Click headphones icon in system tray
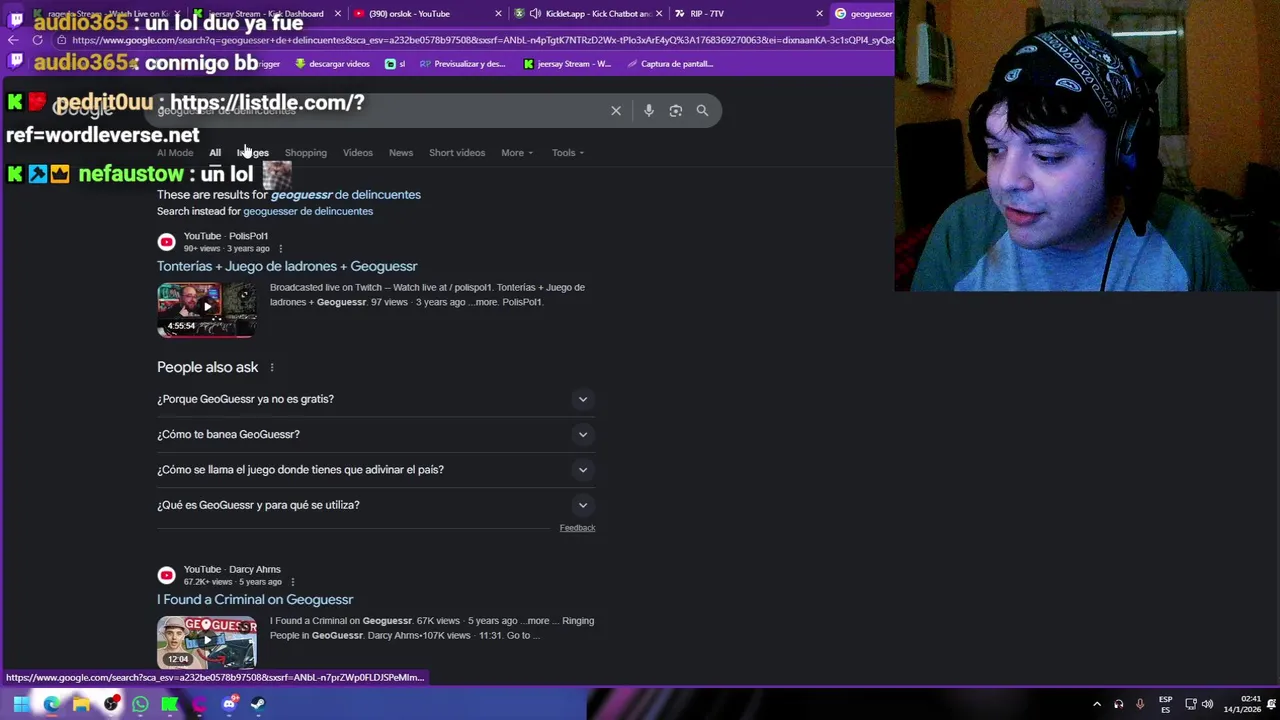Screen dimensions: 1280x720 (1118, 704)
